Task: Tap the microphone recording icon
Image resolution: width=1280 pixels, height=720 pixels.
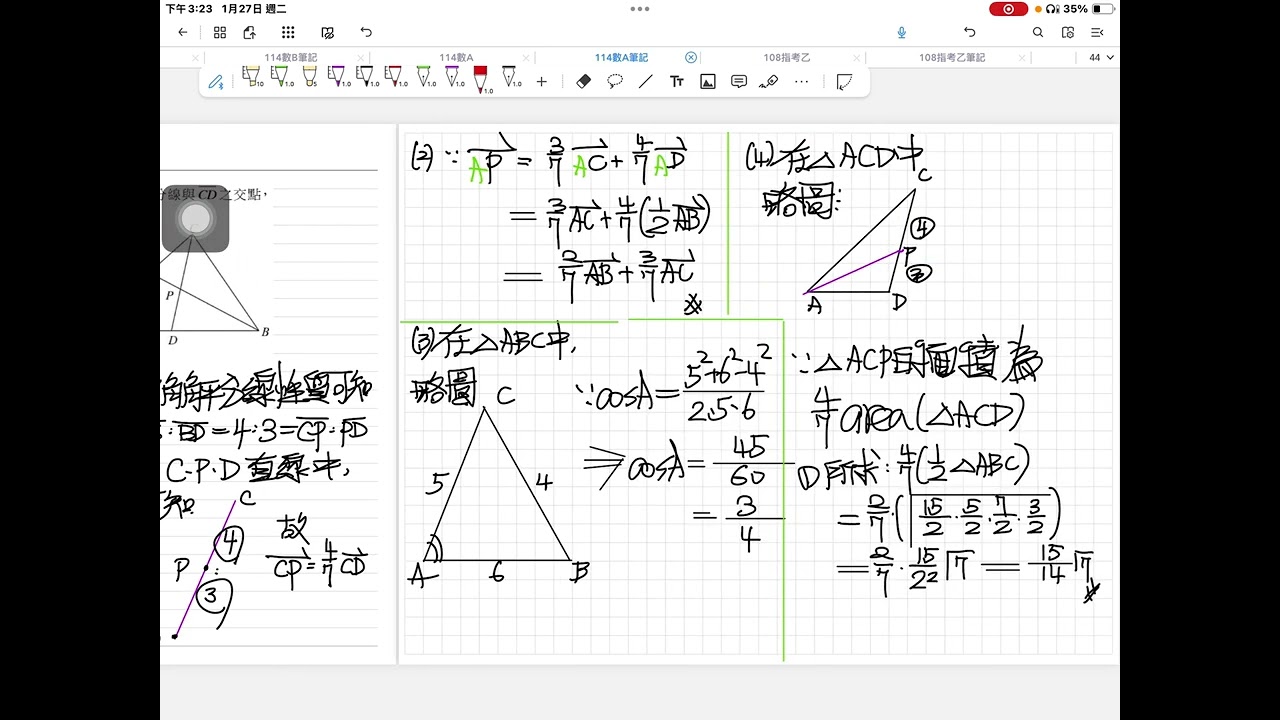Action: coord(901,32)
